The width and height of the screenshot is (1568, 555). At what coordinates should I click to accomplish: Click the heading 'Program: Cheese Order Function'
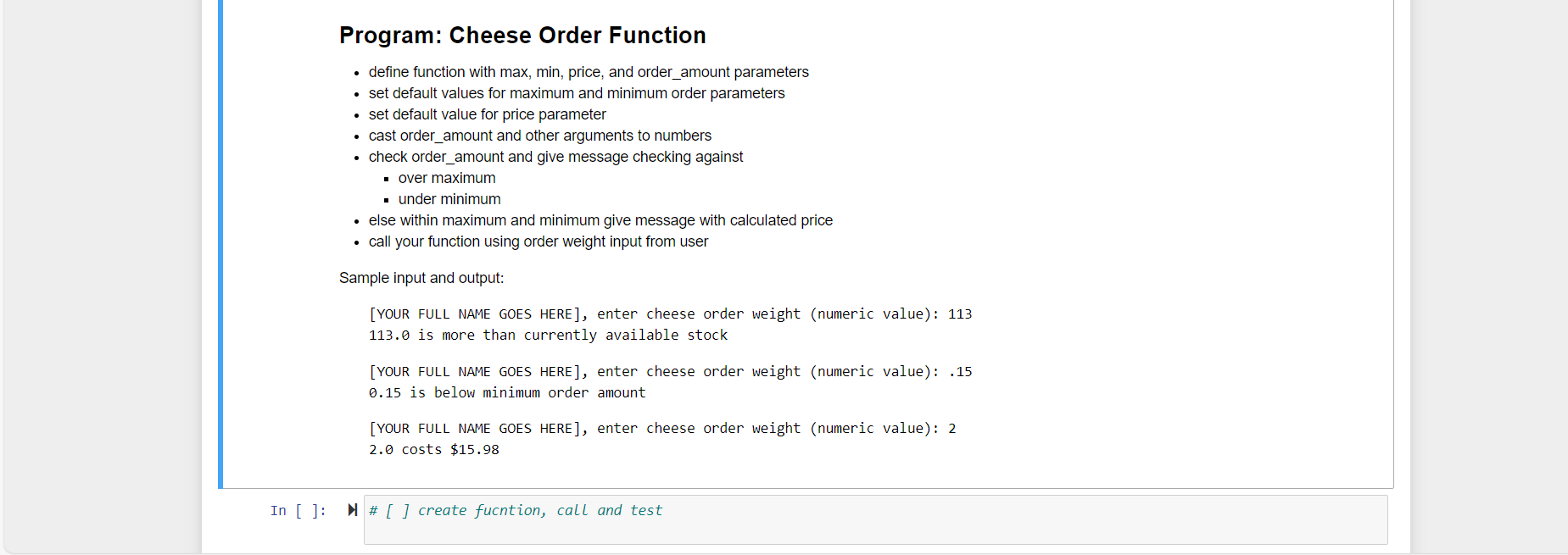[x=522, y=36]
